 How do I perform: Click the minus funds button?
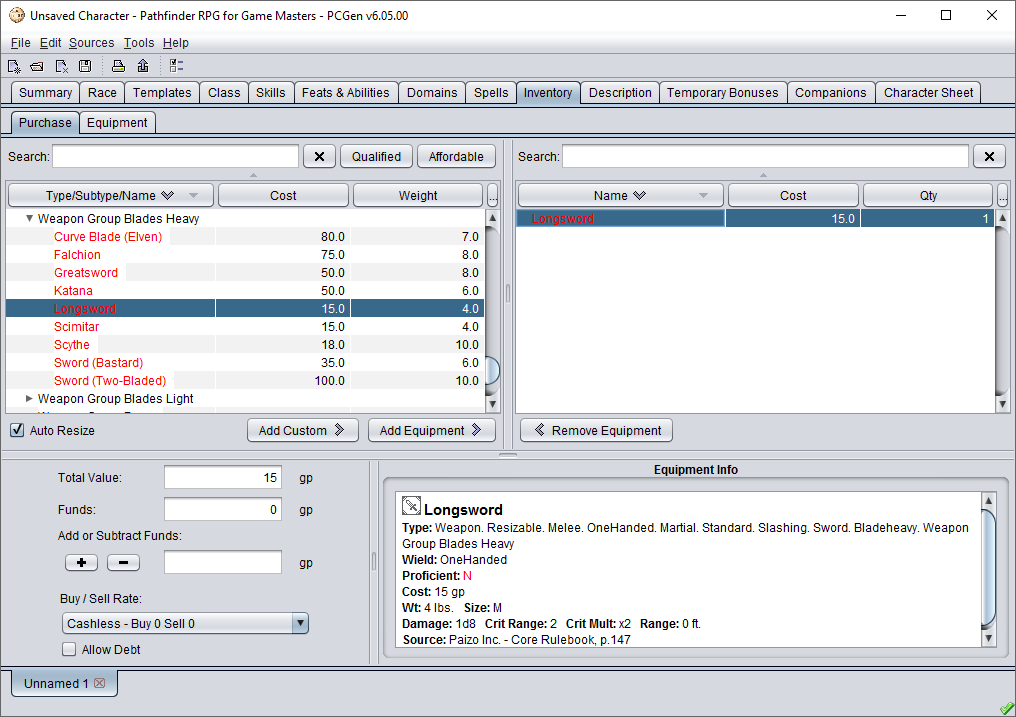click(123, 563)
